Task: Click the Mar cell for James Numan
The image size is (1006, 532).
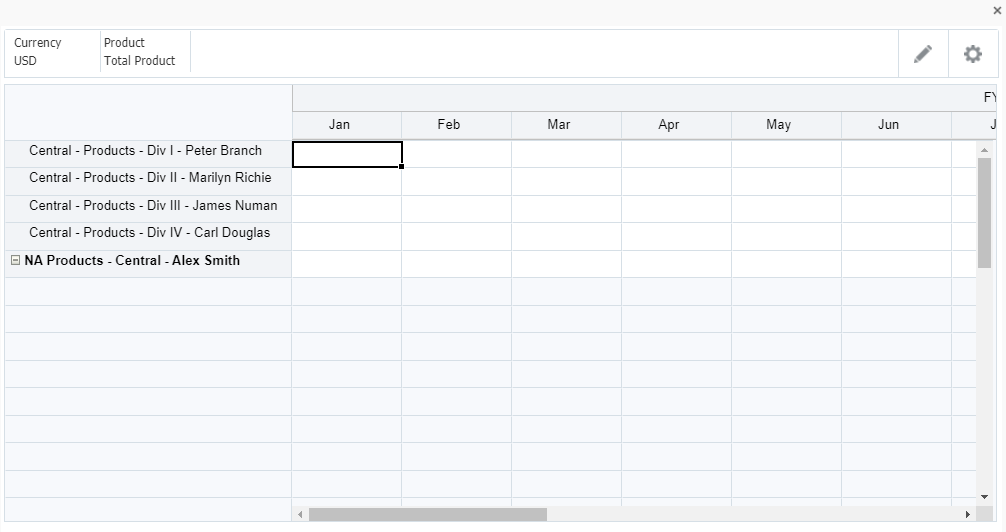Action: tap(567, 209)
